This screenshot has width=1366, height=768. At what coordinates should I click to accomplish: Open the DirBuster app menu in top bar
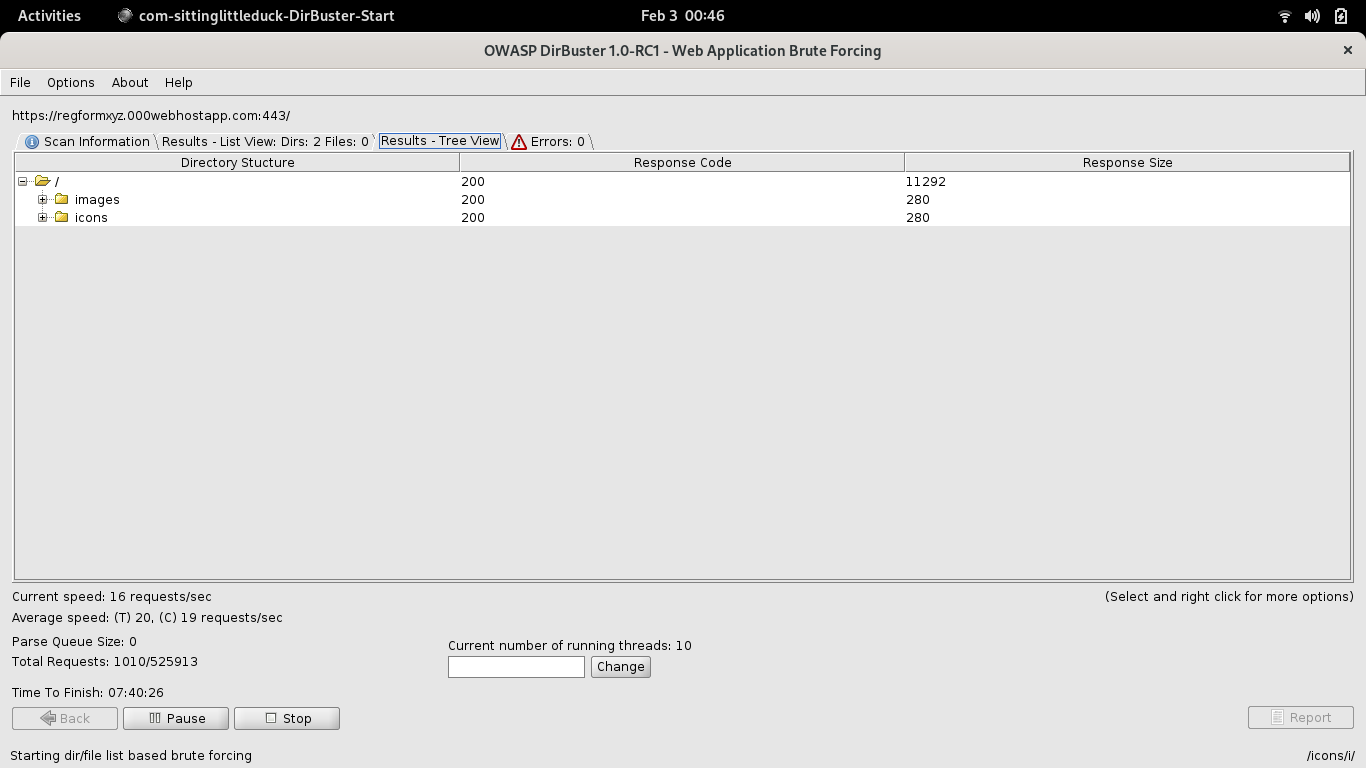point(256,15)
